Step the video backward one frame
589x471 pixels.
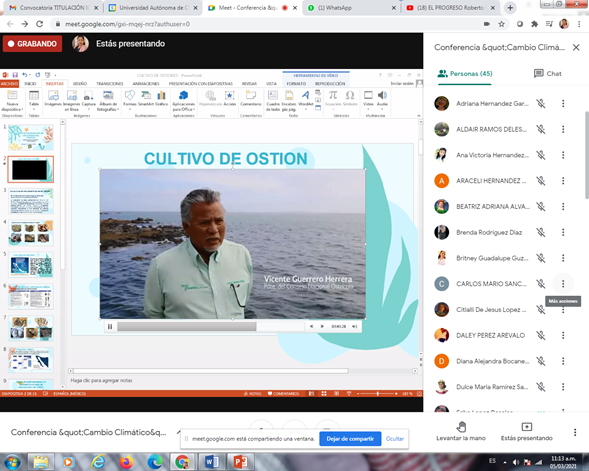311,326
